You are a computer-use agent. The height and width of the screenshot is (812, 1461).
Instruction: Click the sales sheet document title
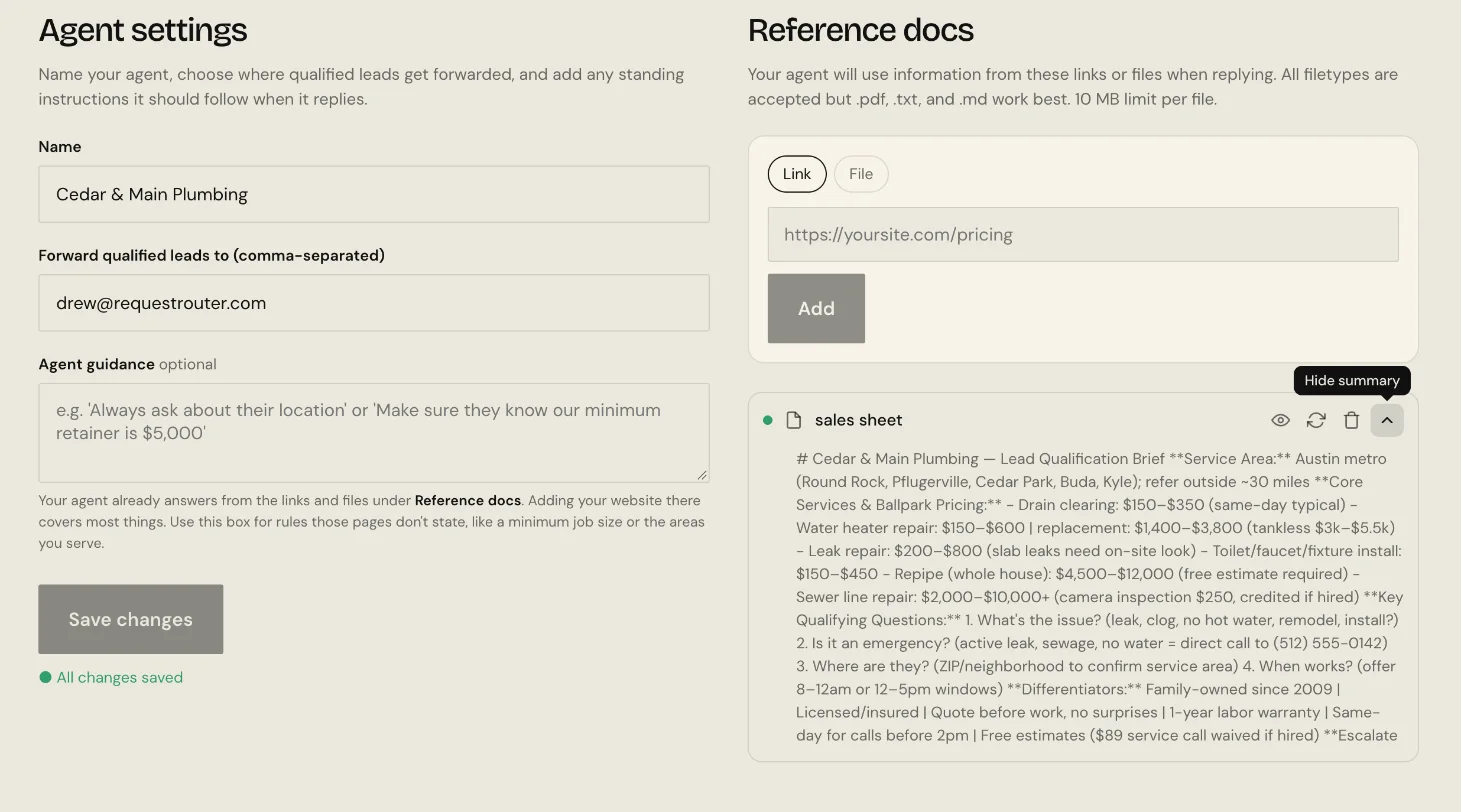(859, 421)
